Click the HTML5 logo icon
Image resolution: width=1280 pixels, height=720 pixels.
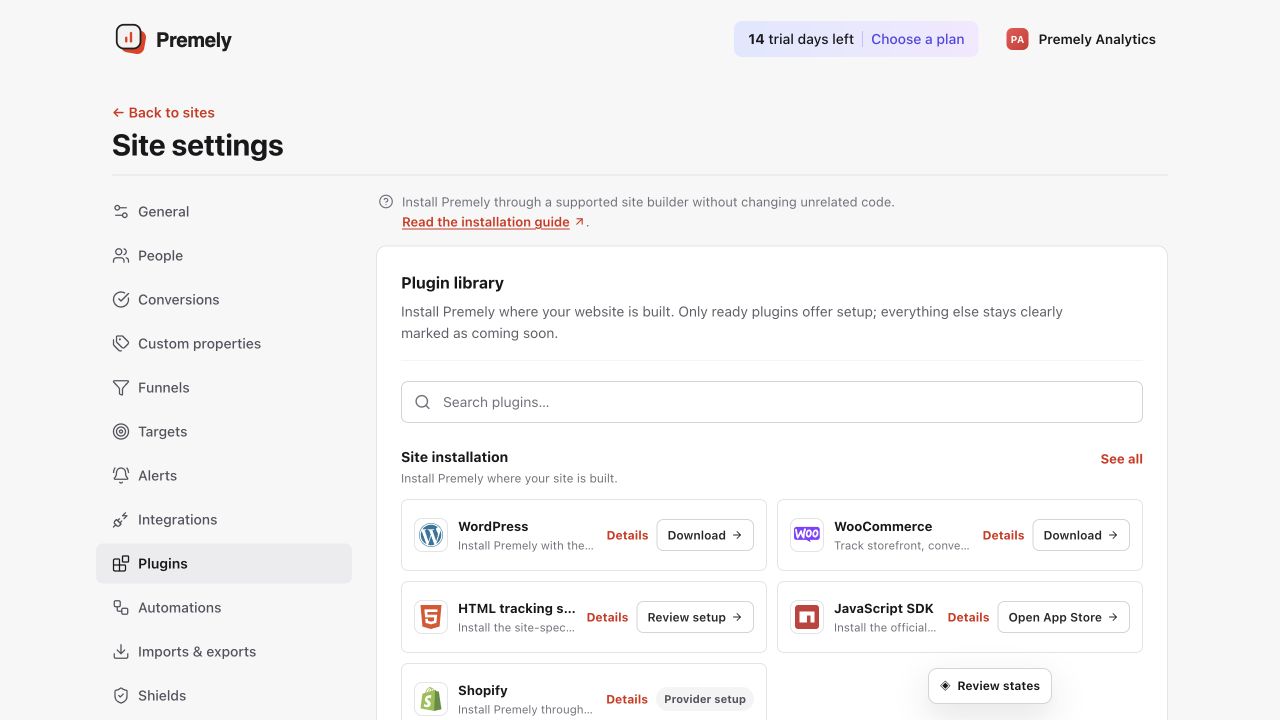[x=431, y=617]
